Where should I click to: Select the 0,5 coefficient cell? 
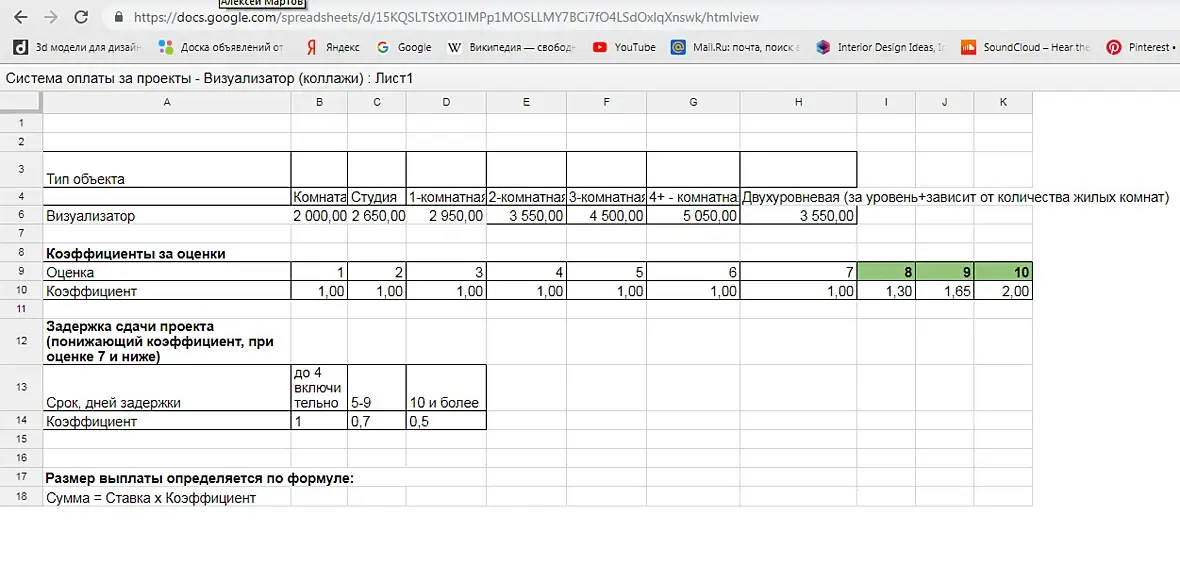click(x=446, y=421)
